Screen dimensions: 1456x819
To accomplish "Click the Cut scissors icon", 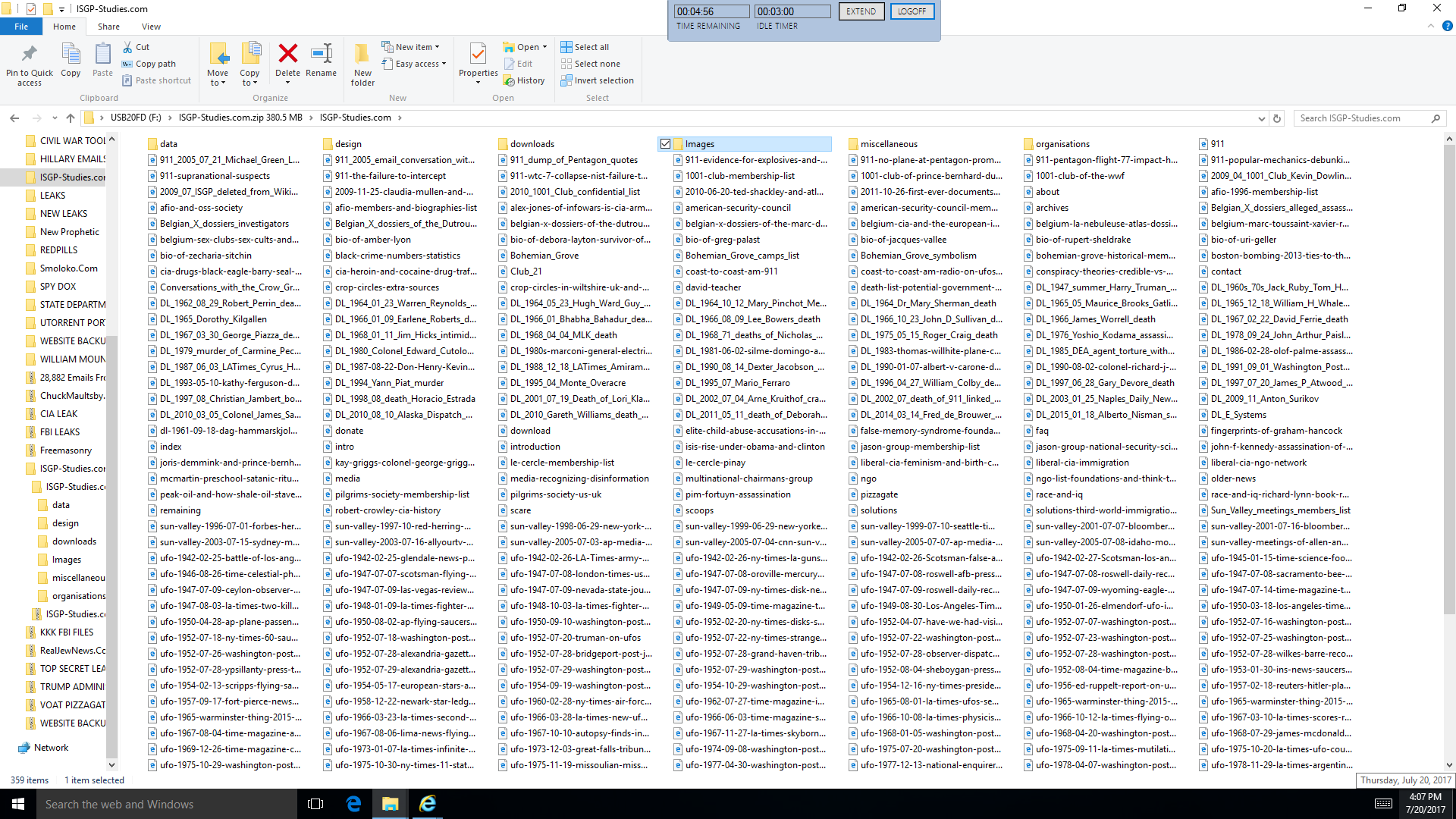I will click(128, 47).
